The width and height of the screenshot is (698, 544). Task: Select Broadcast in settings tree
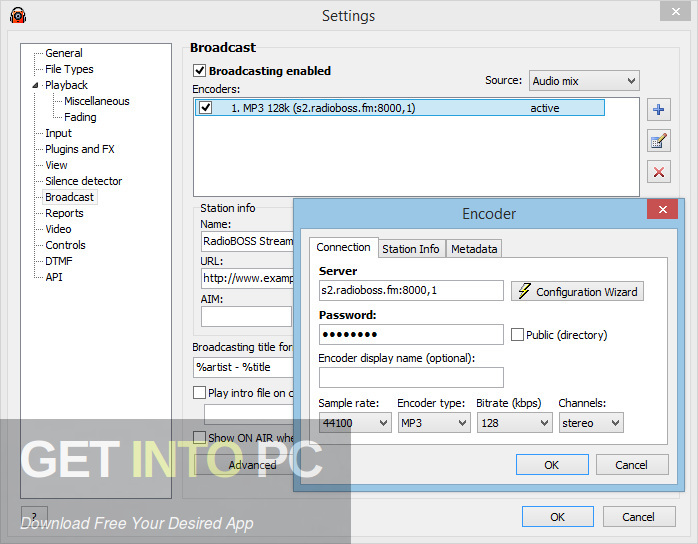click(x=69, y=197)
